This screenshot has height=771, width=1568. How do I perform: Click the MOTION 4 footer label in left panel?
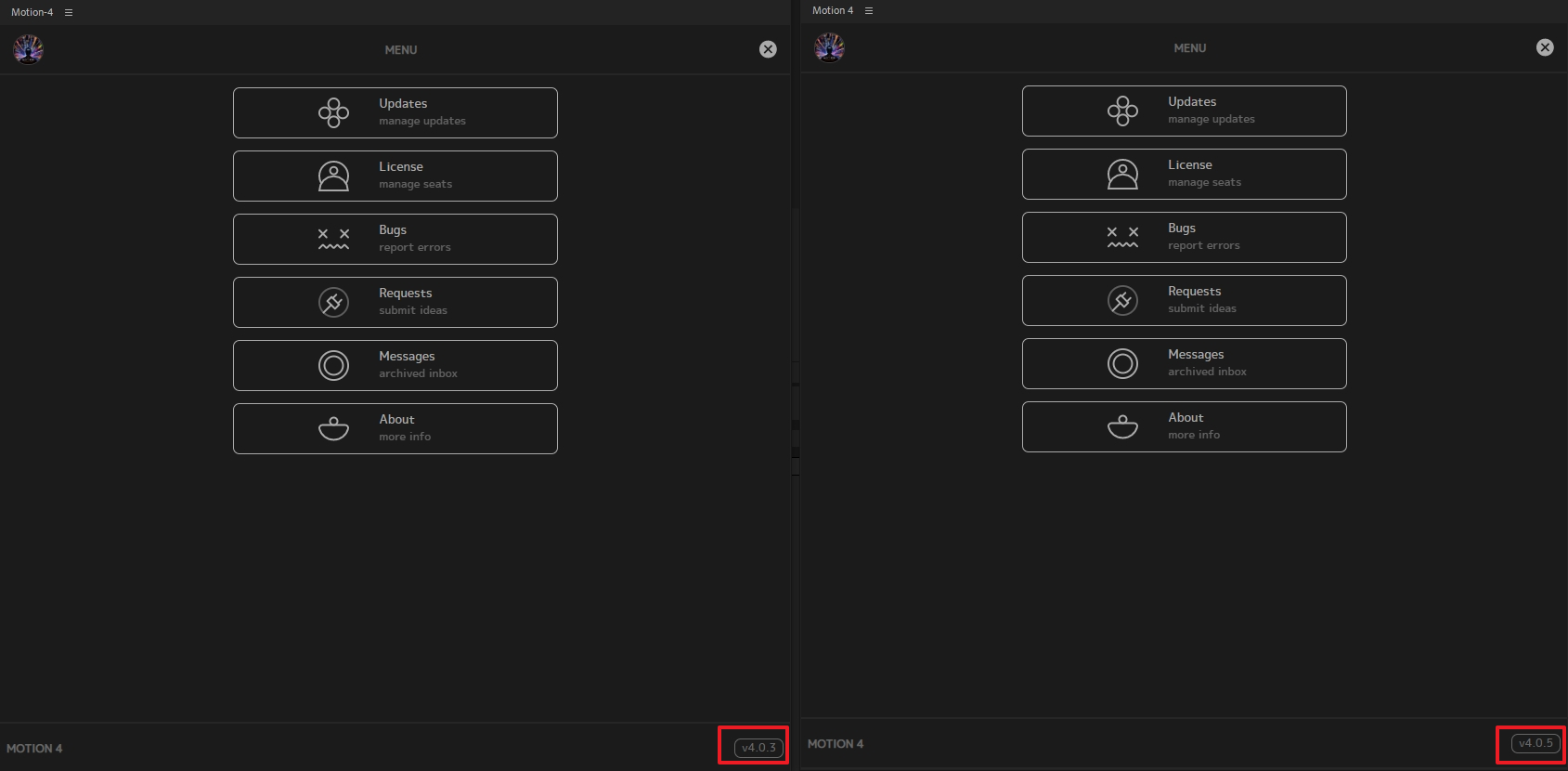click(x=34, y=749)
